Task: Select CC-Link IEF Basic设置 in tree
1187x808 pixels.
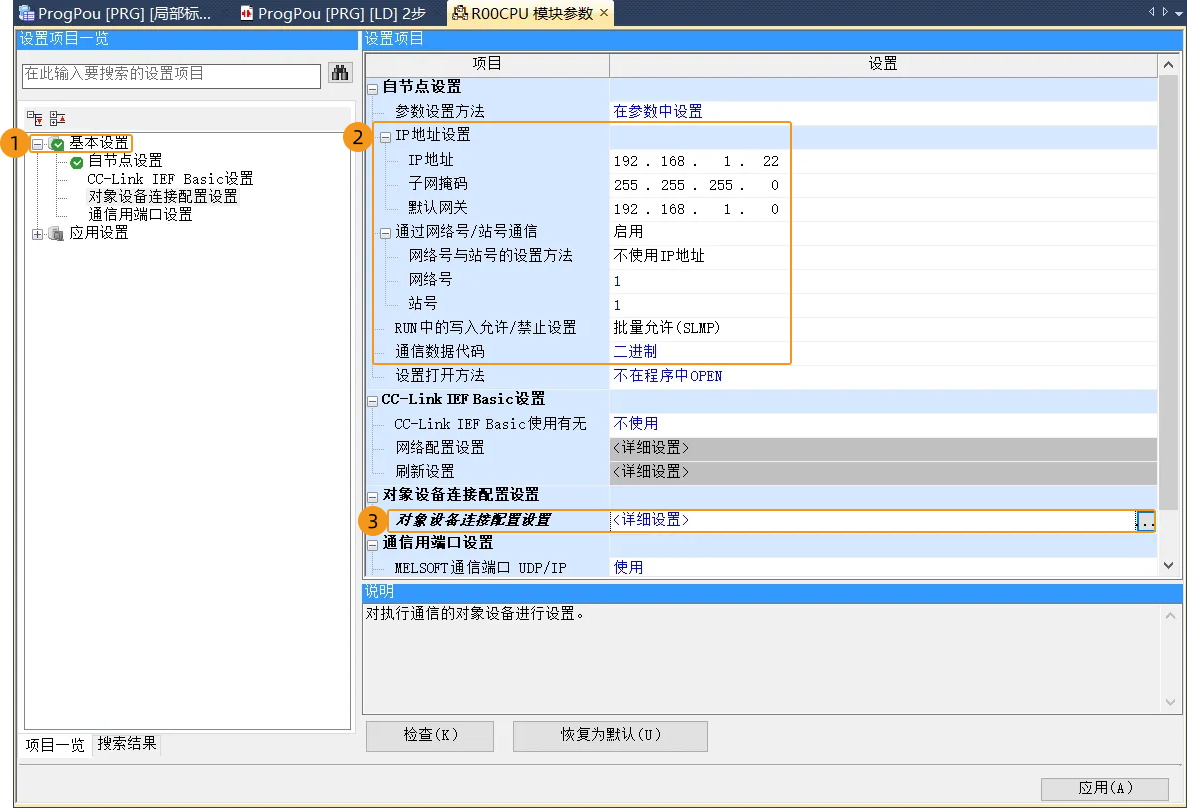Action: click(x=170, y=179)
